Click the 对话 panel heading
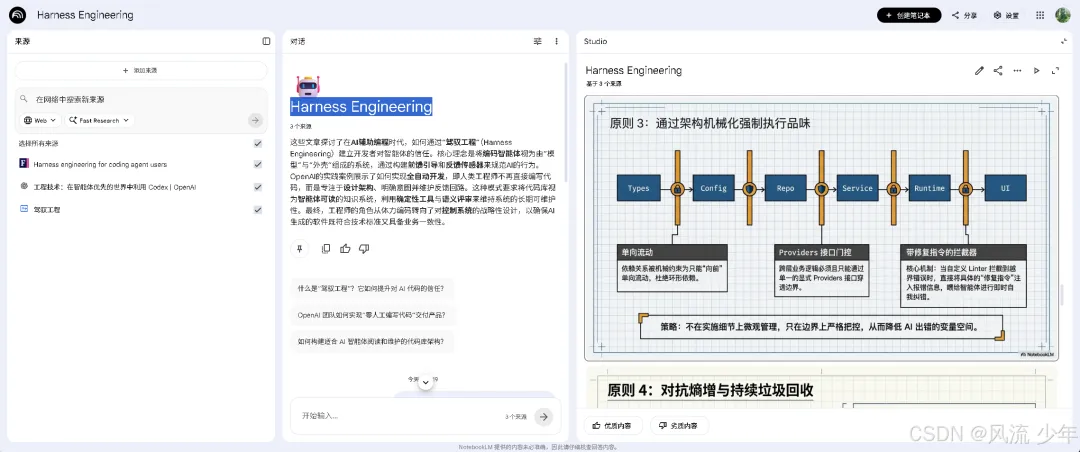Screen dimensions: 1080x452 [x=298, y=41]
